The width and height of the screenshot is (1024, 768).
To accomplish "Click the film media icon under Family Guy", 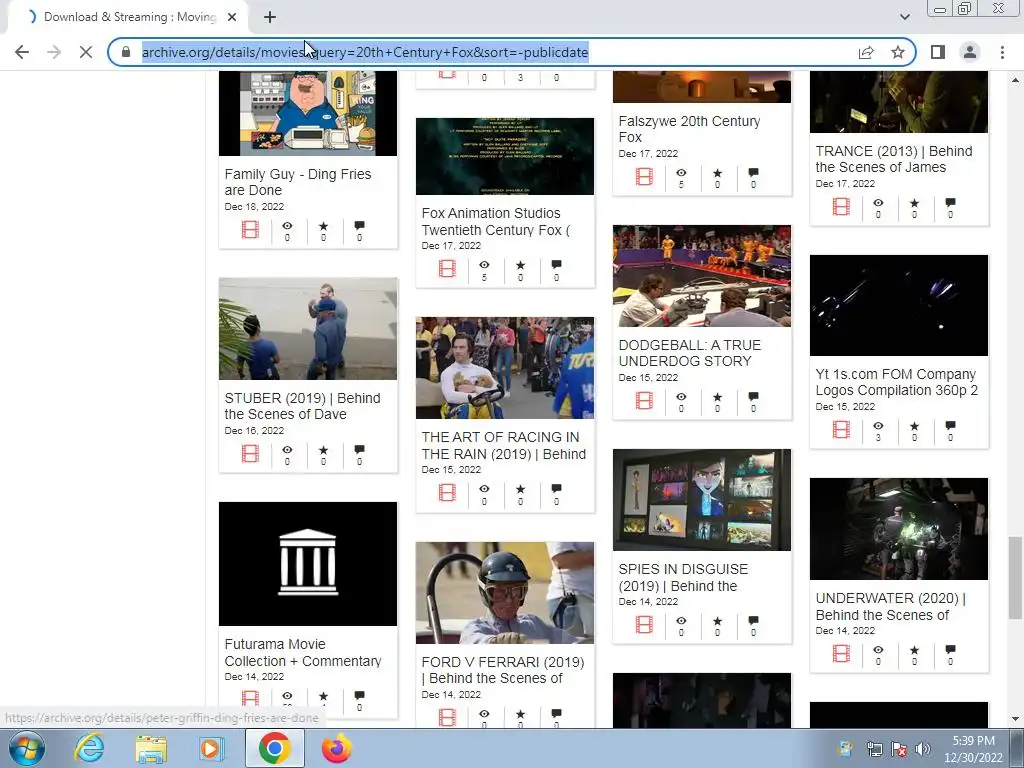I will (250, 230).
